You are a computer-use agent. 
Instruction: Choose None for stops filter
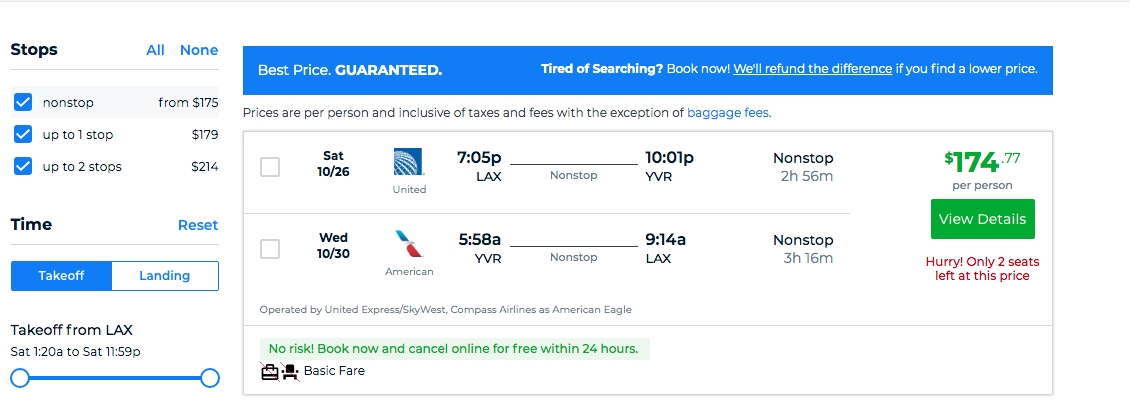[199, 50]
